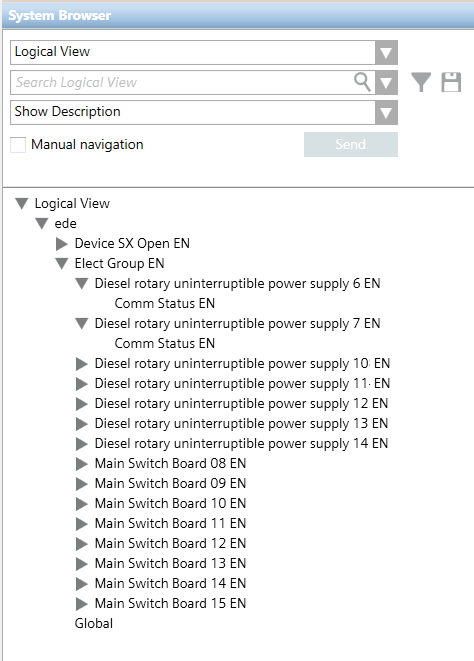Click the Send button

[x=351, y=145]
